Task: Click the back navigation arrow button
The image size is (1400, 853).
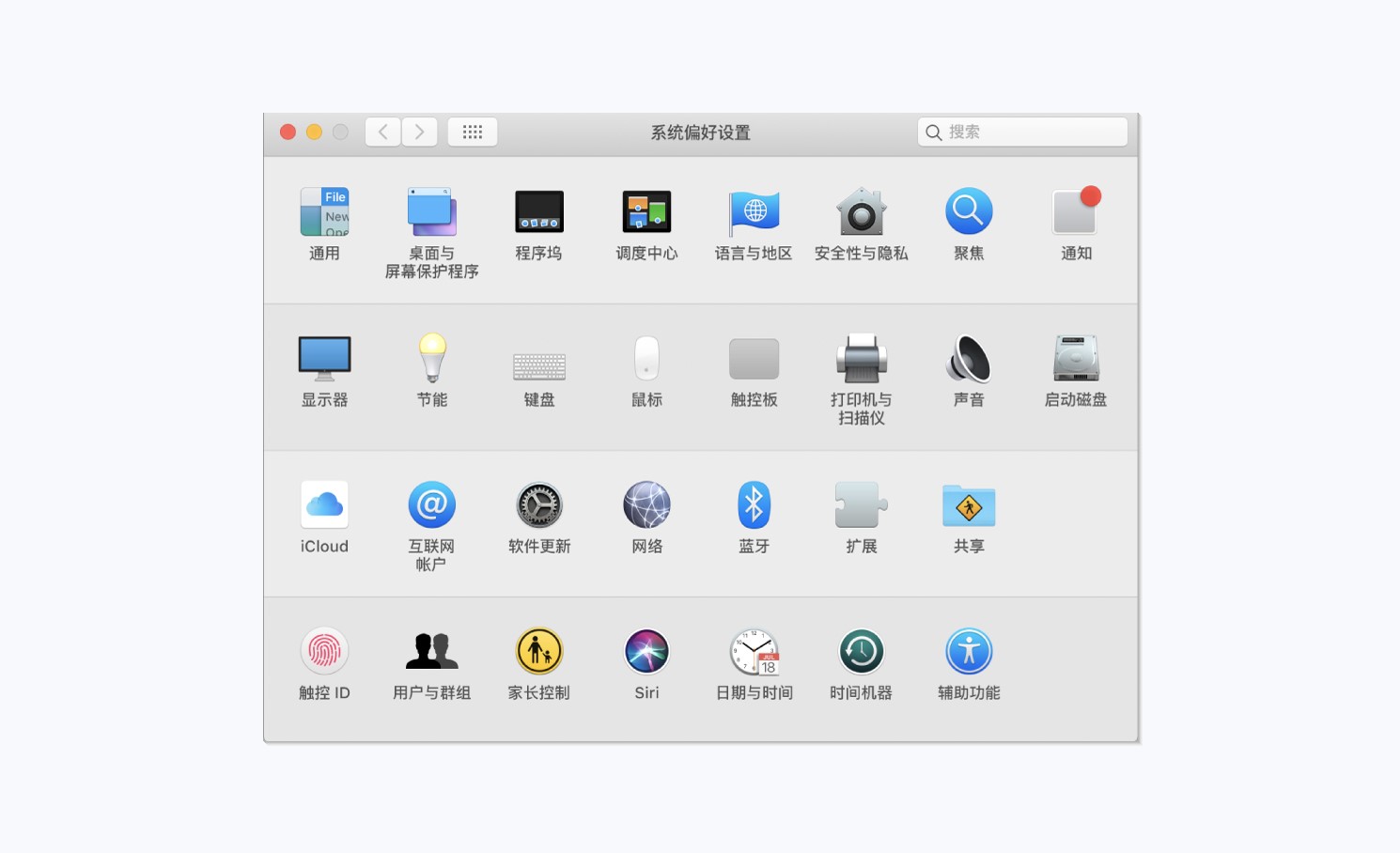Action: 383,132
